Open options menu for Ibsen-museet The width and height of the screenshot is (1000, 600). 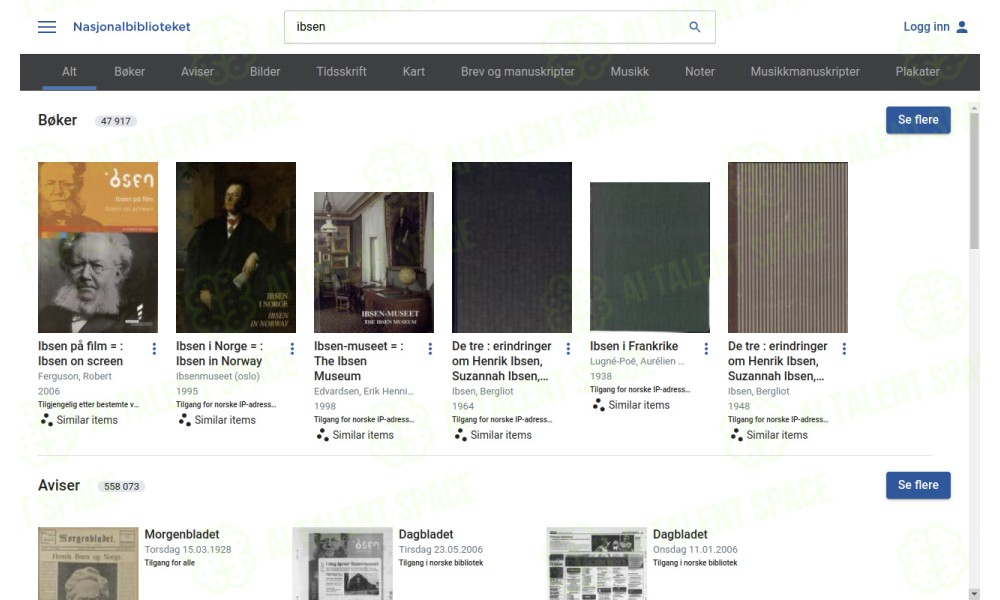pyautogui.click(x=430, y=348)
